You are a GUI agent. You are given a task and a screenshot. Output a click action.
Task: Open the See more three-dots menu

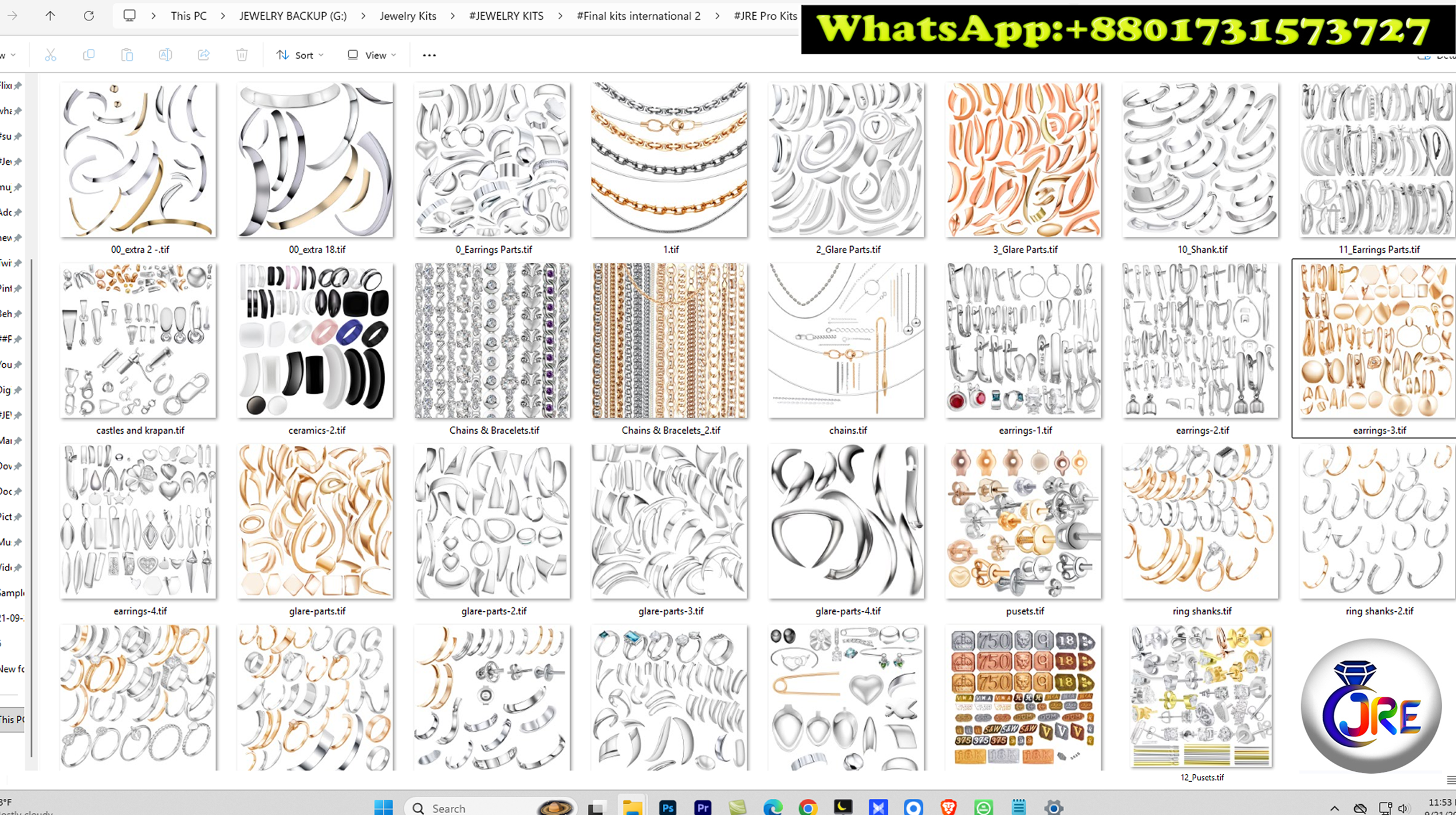[x=429, y=55]
